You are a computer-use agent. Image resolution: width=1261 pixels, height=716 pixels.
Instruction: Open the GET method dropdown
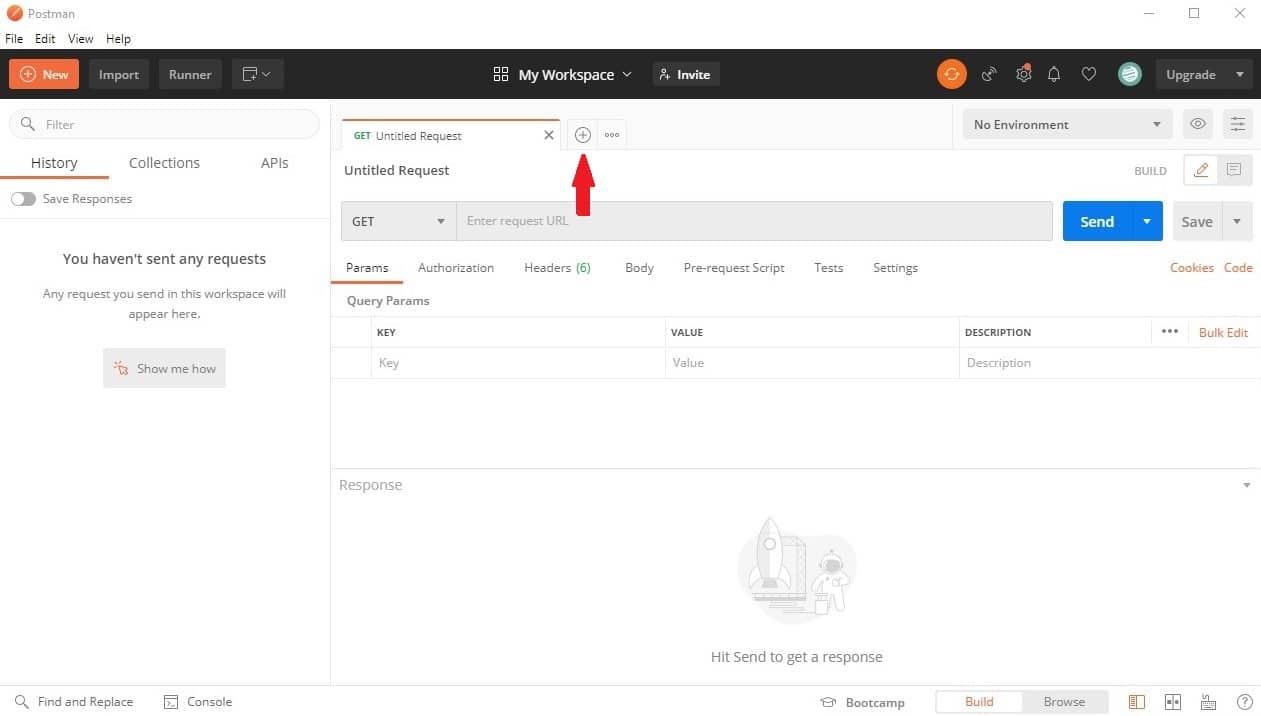(x=399, y=221)
